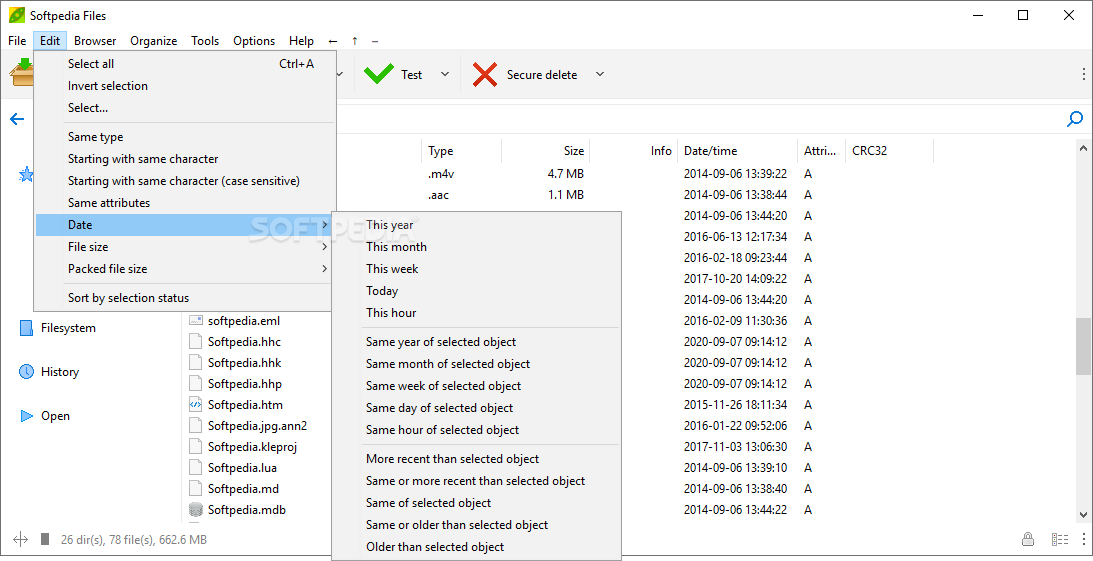Screen dimensions: 1093x561
Task: Click the search magnifier icon
Action: 1075,119
